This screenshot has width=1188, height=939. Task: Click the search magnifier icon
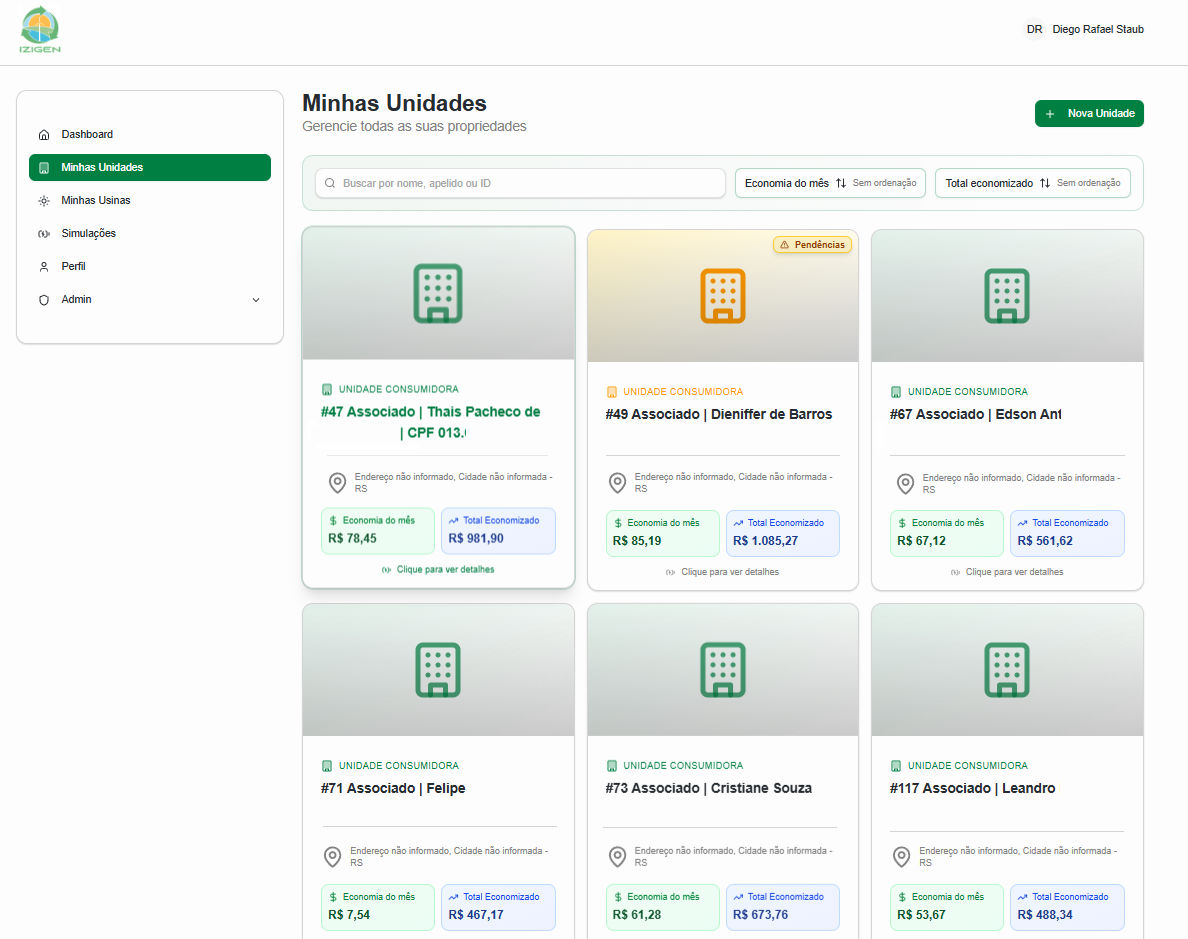pos(330,184)
